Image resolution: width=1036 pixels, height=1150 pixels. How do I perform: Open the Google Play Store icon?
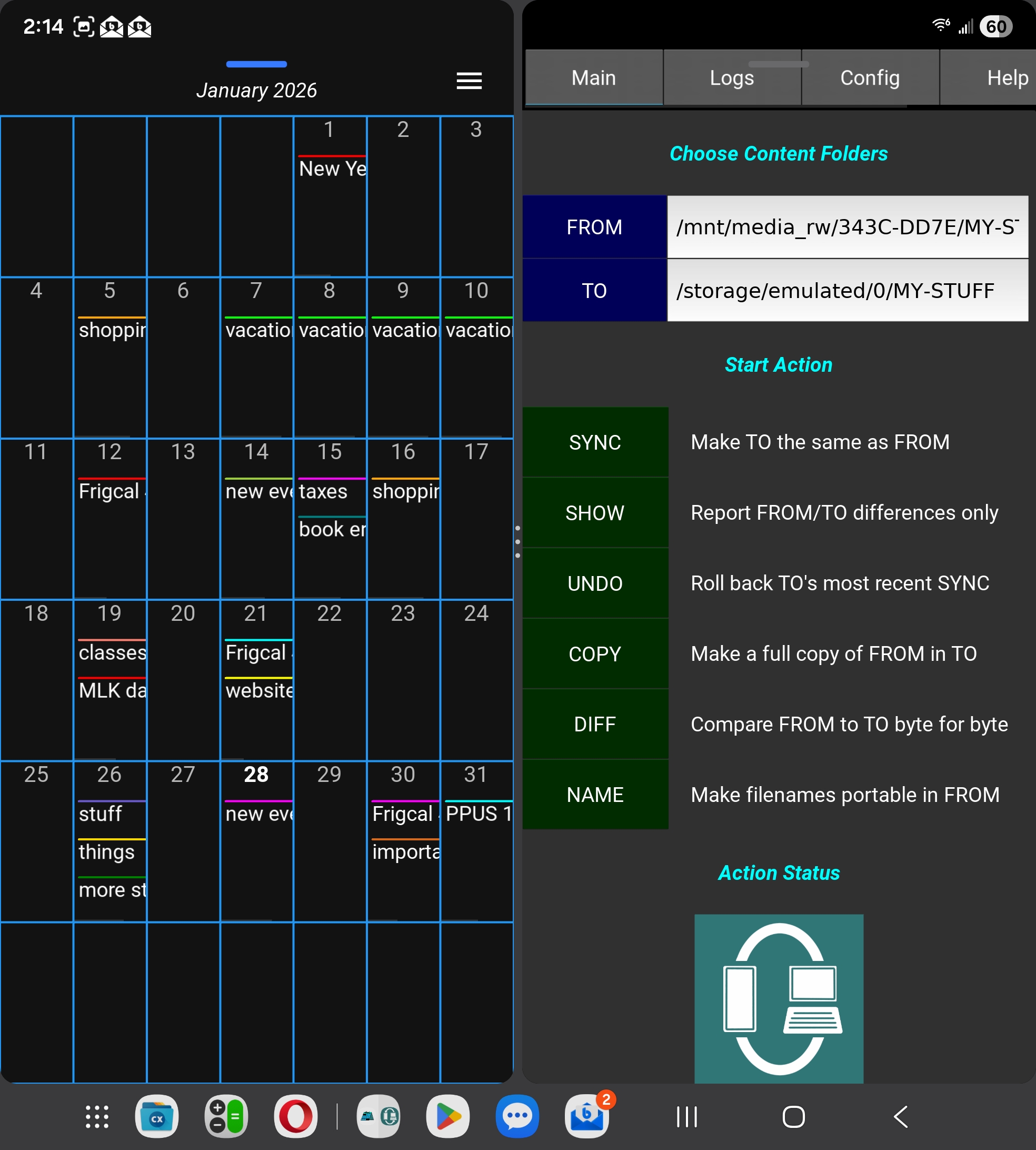(448, 1116)
